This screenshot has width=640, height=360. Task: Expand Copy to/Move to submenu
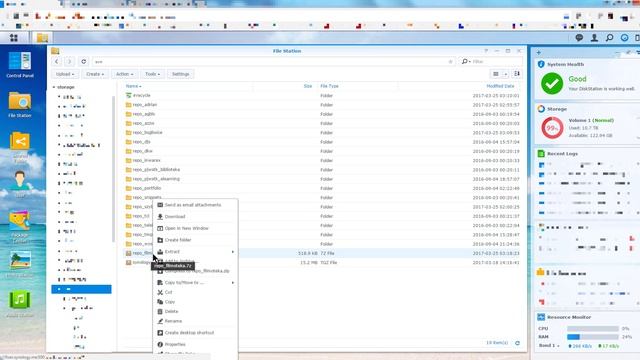pyautogui.click(x=233, y=282)
